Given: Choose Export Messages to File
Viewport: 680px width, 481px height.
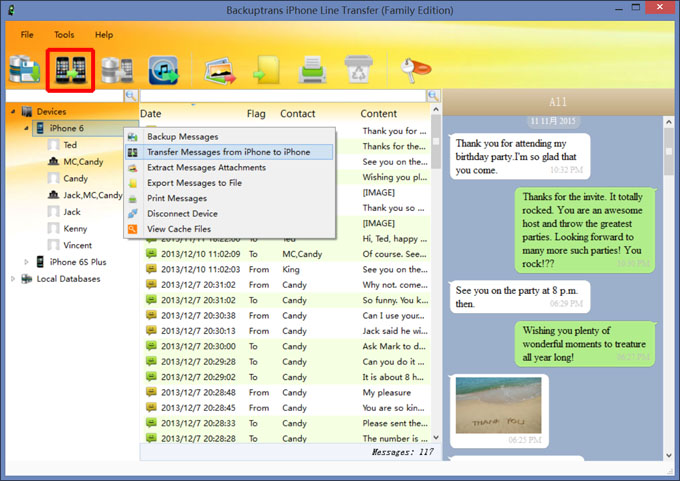Looking at the screenshot, I should (229, 183).
